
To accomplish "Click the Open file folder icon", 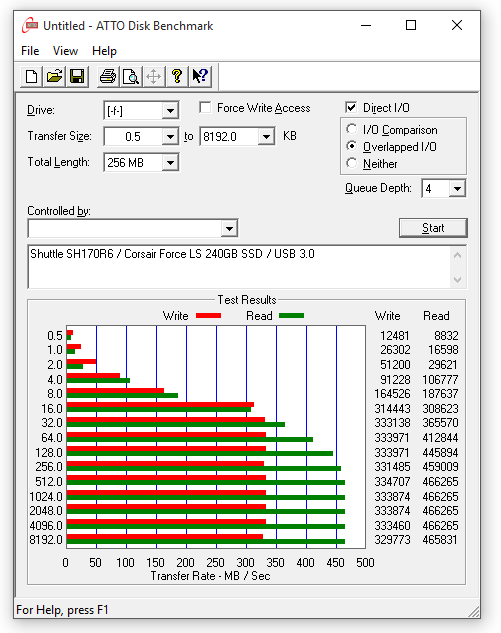I will 54,76.
